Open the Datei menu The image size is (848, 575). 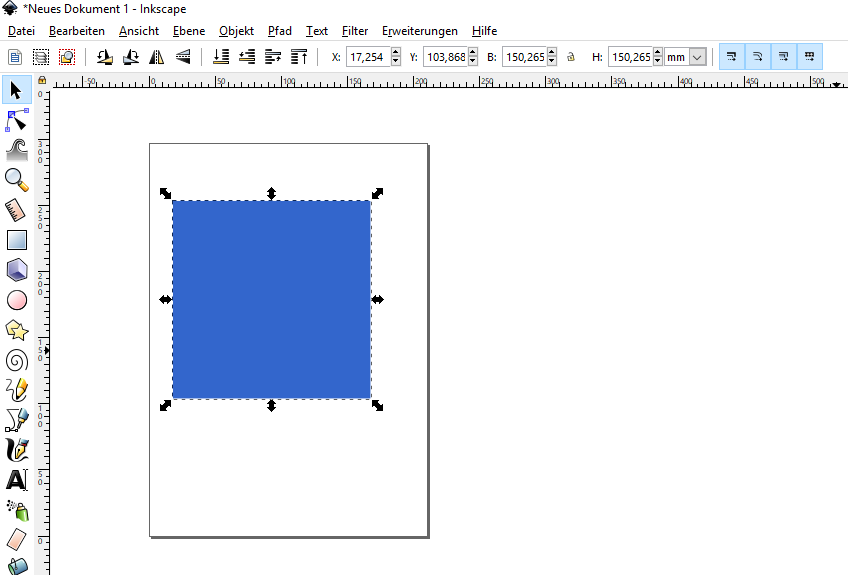point(21,31)
